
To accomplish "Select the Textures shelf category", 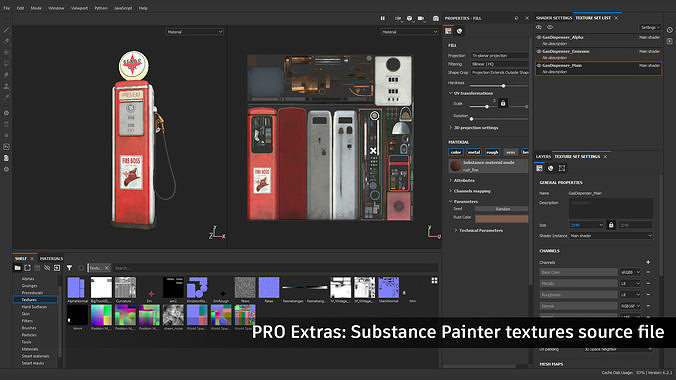I will click(35, 299).
